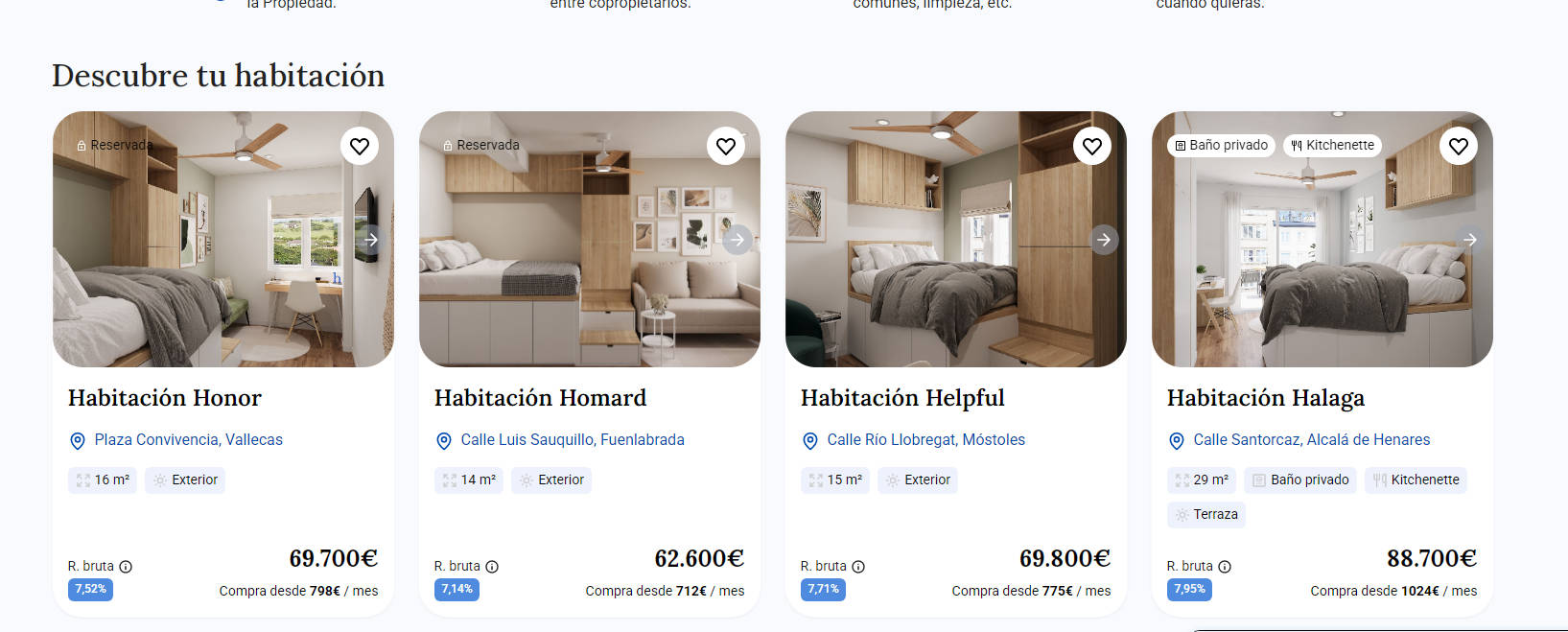Open Calle Santorcaz, Alcalá de Henares link
The height and width of the screenshot is (632, 1568).
tap(1311, 439)
